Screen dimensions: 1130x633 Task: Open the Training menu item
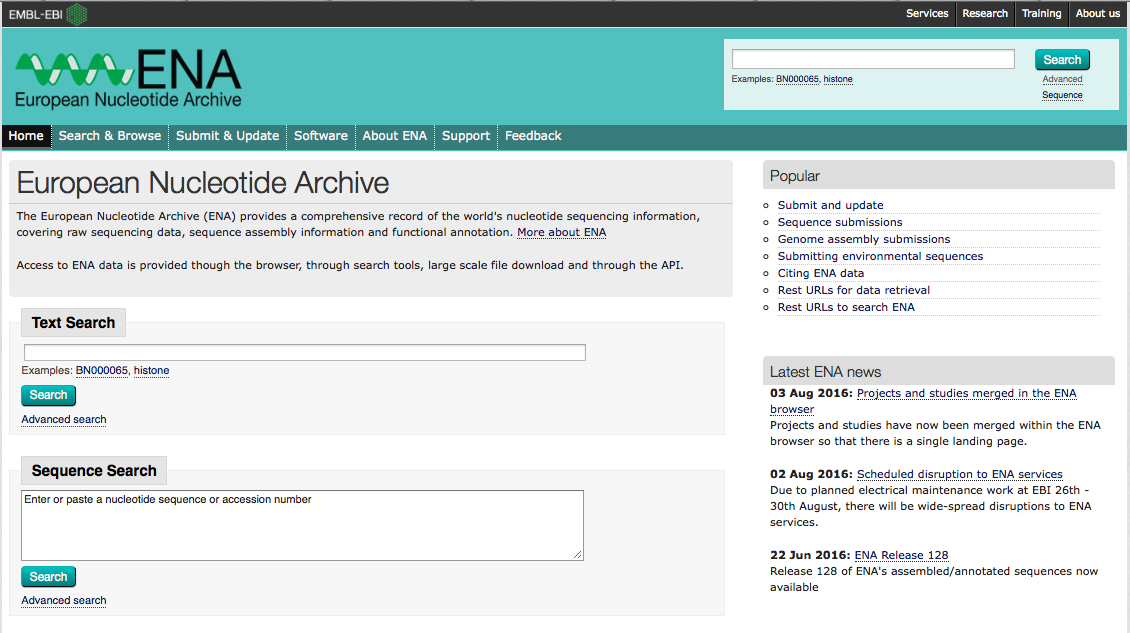pyautogui.click(x=1041, y=13)
